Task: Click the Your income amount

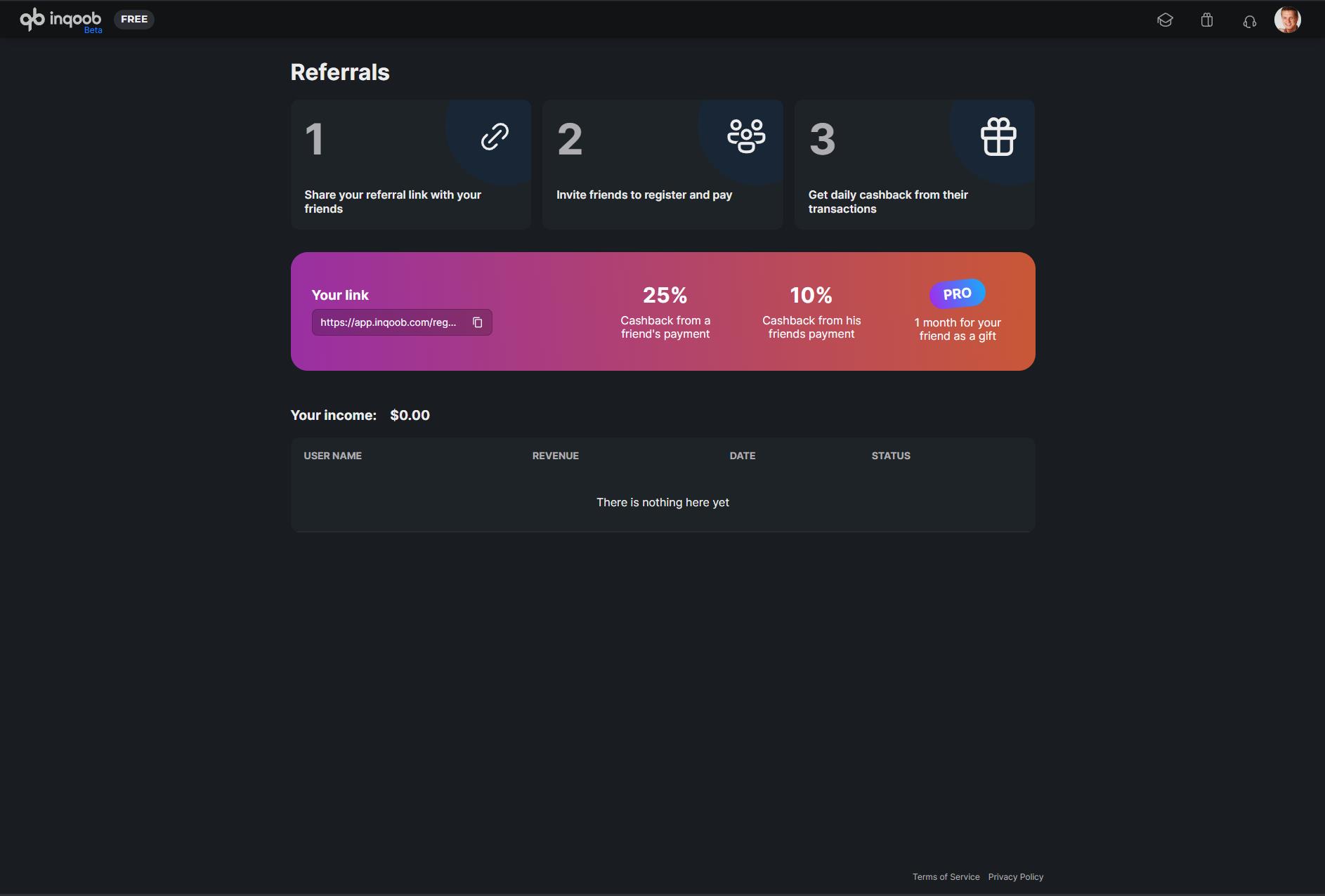Action: (410, 415)
